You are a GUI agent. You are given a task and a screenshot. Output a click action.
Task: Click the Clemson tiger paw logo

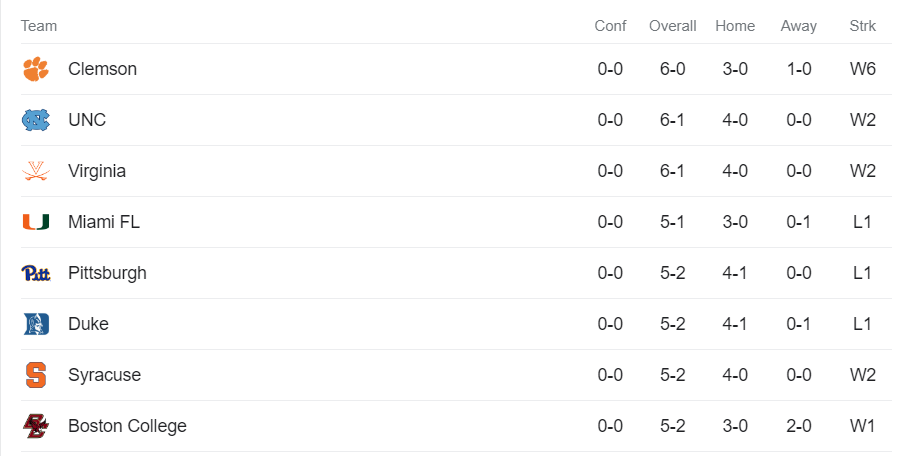pos(35,69)
